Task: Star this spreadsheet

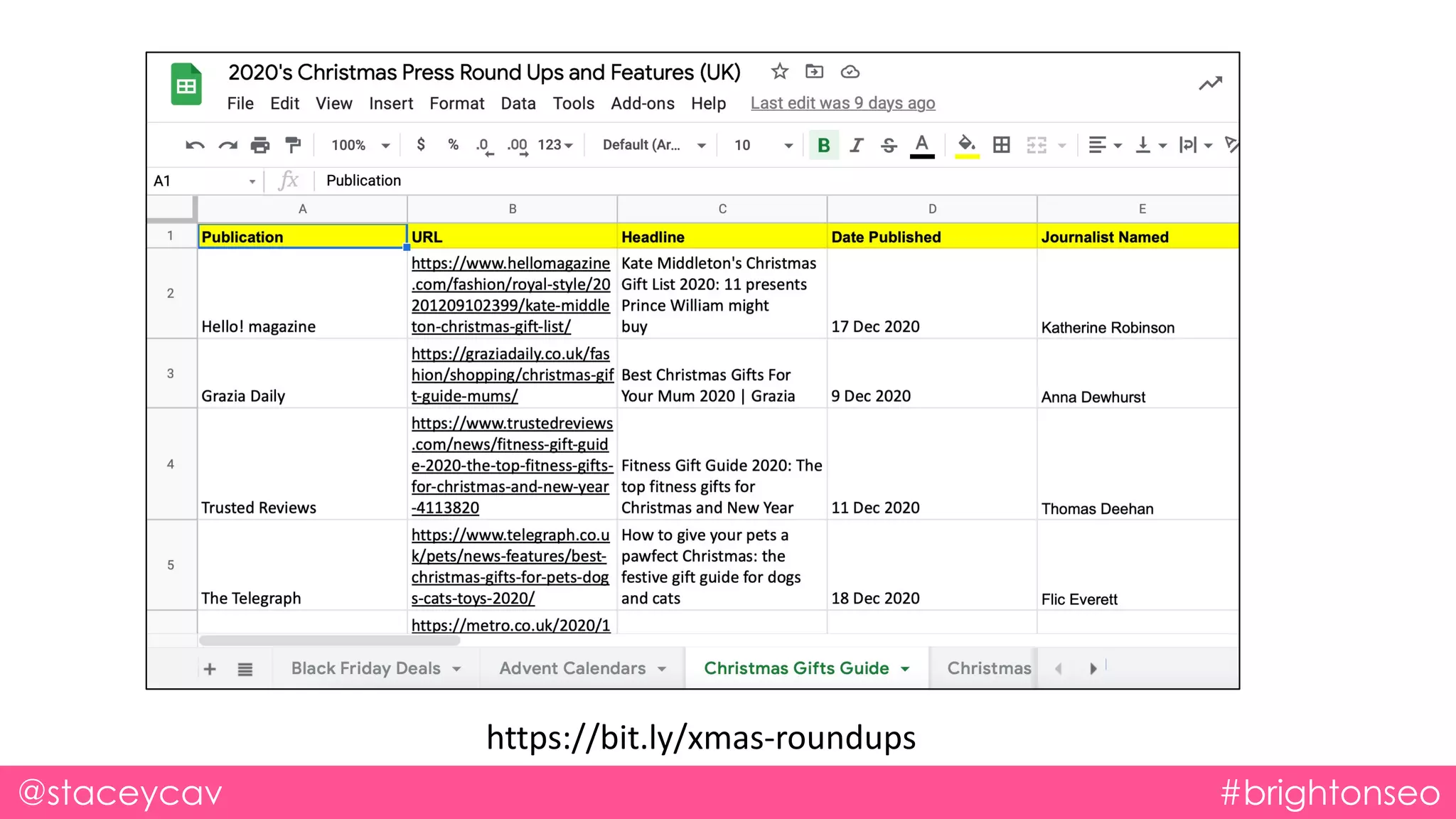Action: [780, 72]
